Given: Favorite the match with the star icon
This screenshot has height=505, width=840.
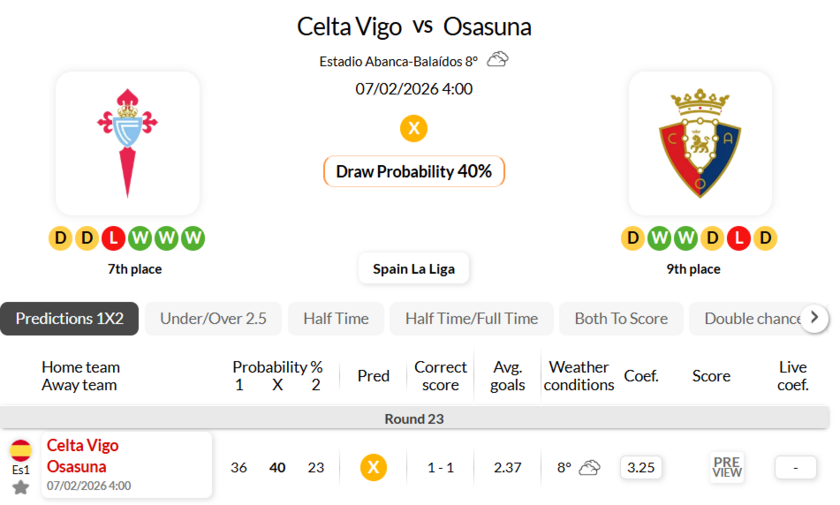Looking at the screenshot, I should click(20, 487).
